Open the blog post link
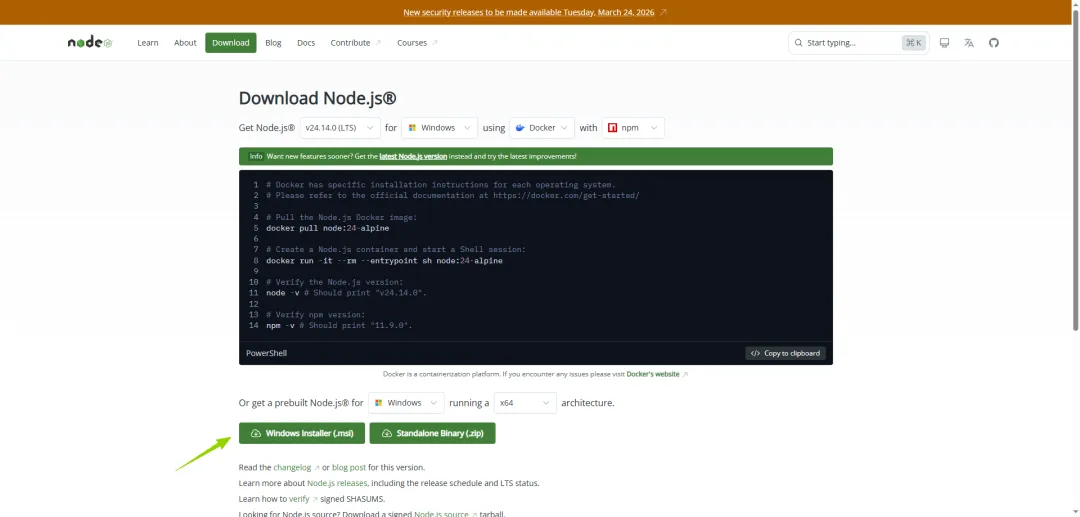The height and width of the screenshot is (517, 1080). pyautogui.click(x=349, y=467)
